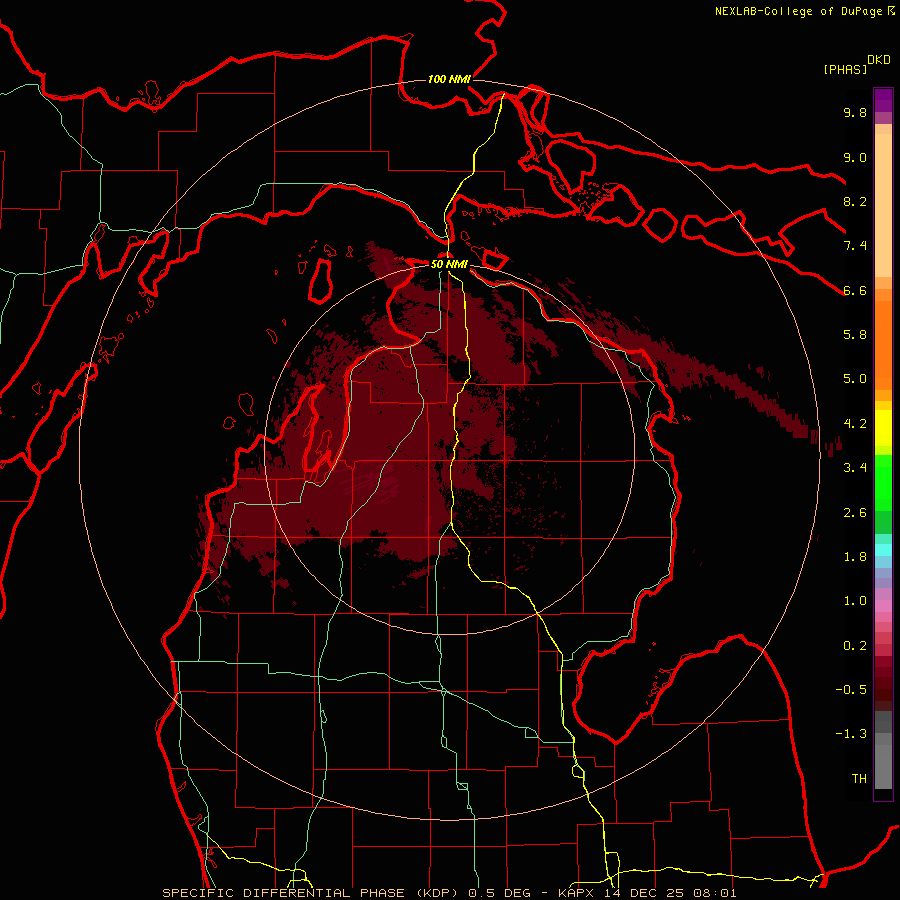
Task: Click the bright yellow segment of the color bar
Action: [883, 428]
